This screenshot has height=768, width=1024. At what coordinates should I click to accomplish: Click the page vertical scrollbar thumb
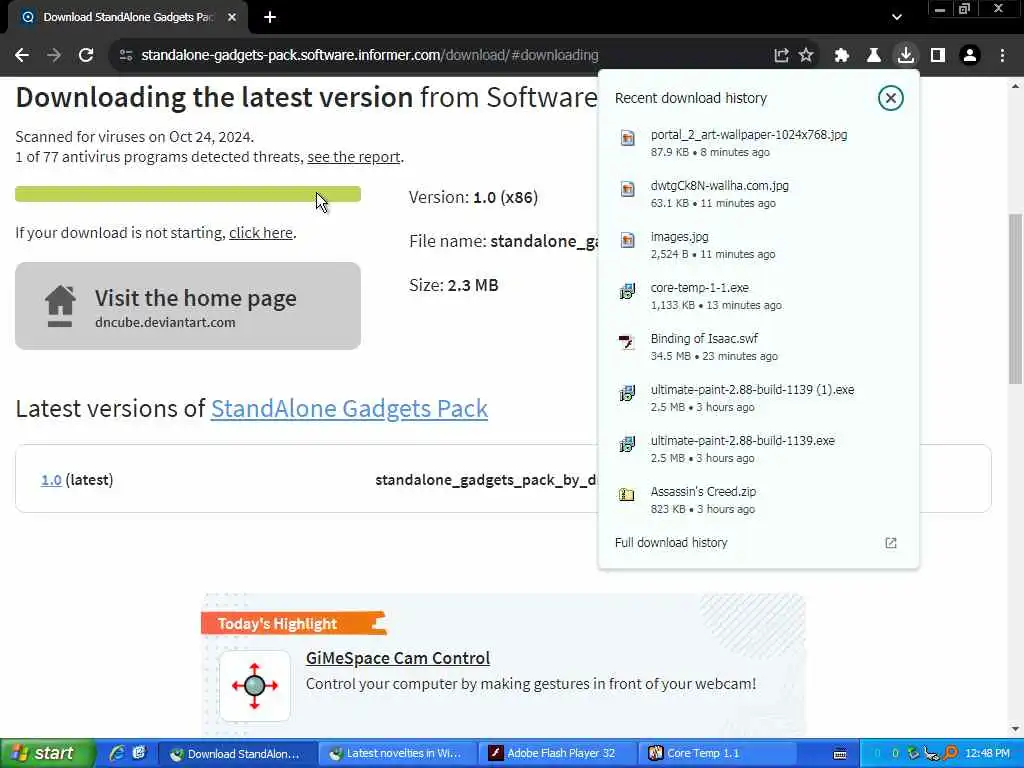[1016, 298]
